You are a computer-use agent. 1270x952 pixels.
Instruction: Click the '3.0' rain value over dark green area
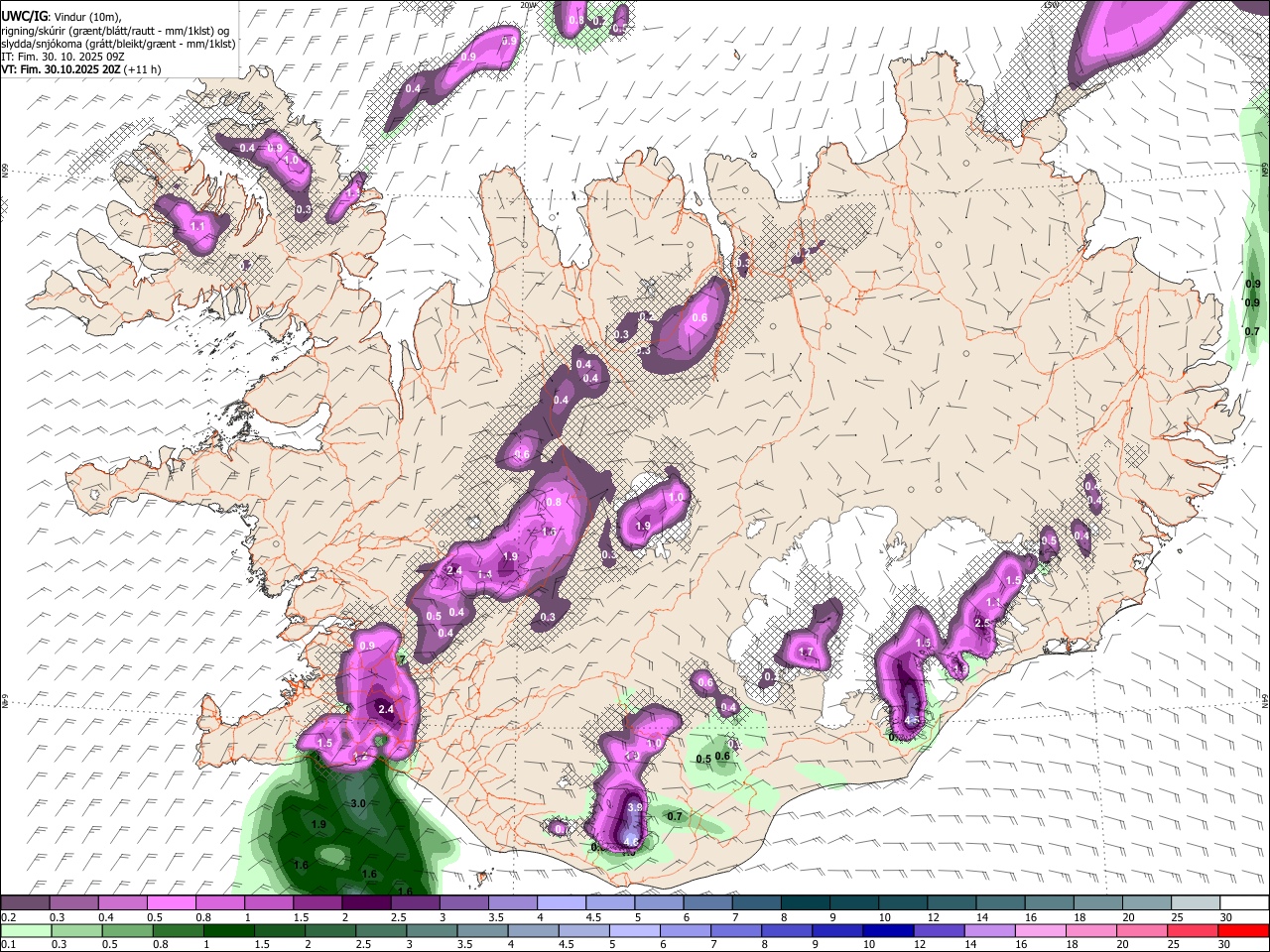359,803
